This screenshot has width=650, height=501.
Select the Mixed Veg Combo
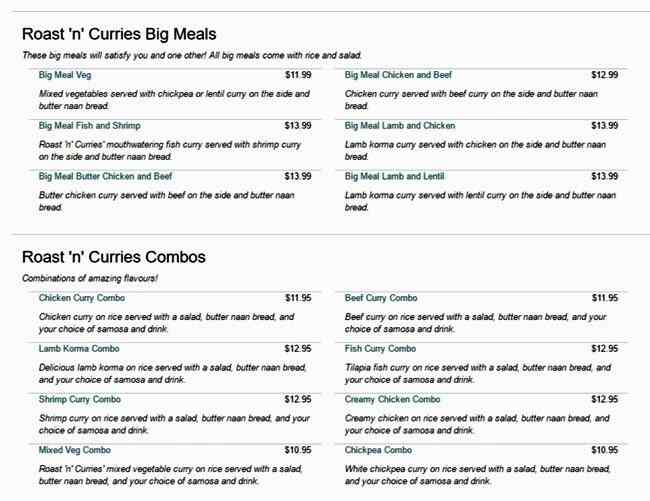point(75,450)
